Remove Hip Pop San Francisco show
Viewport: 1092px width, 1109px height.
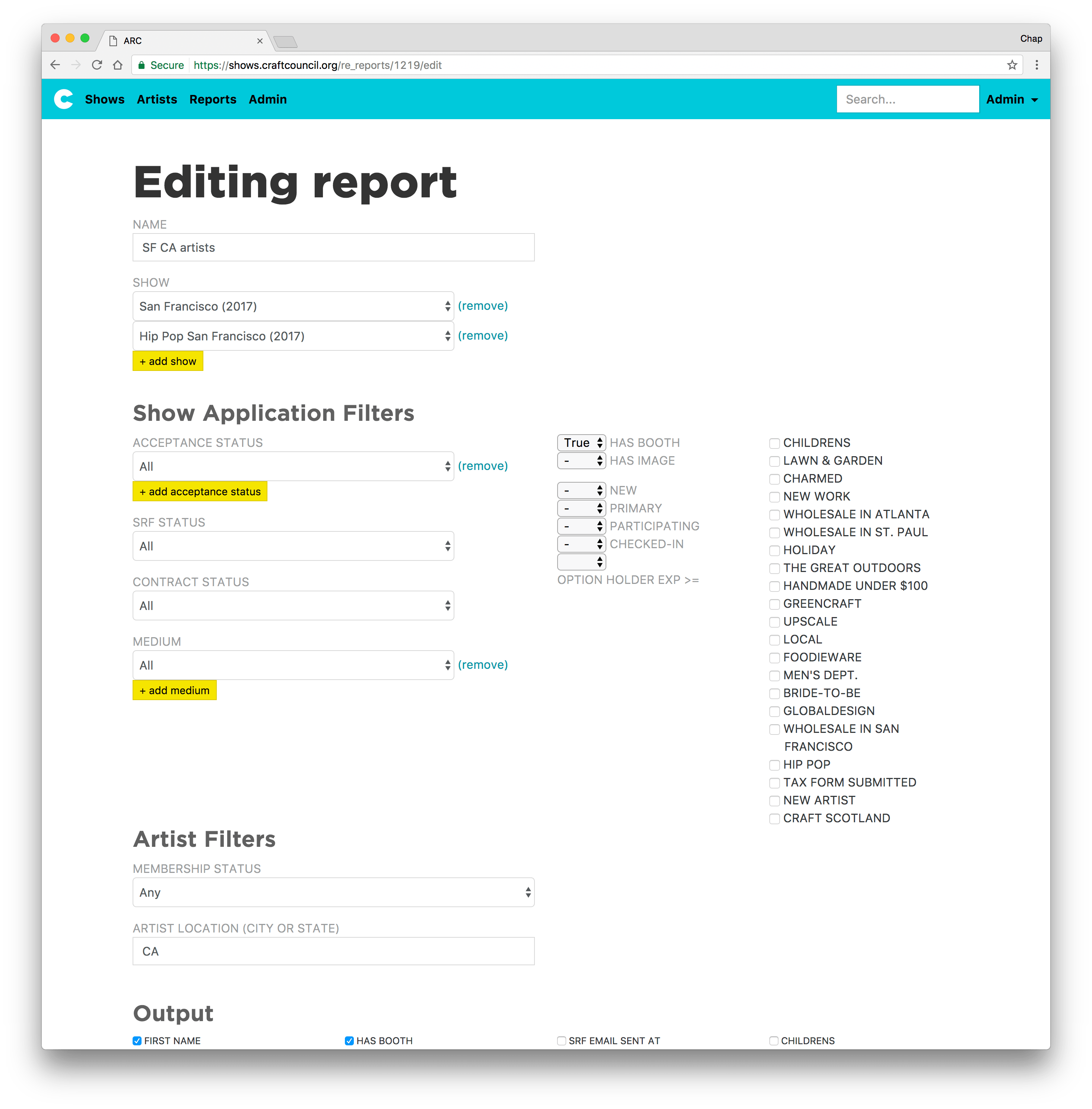coord(483,336)
